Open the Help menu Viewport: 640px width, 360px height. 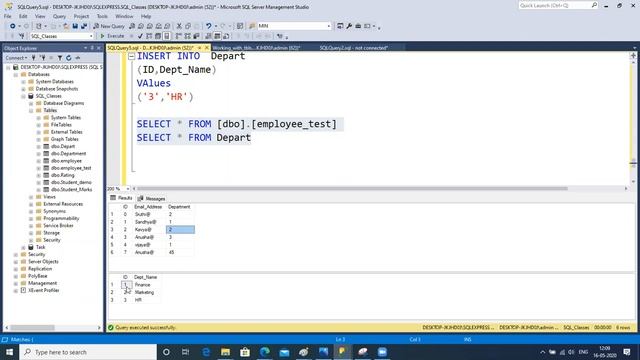146,16
